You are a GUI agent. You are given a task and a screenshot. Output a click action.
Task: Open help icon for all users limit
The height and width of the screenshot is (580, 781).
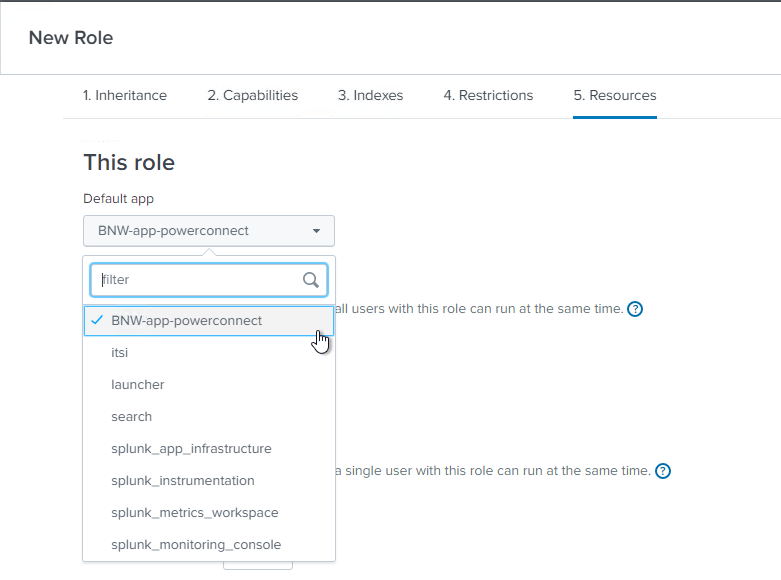pyautogui.click(x=634, y=309)
